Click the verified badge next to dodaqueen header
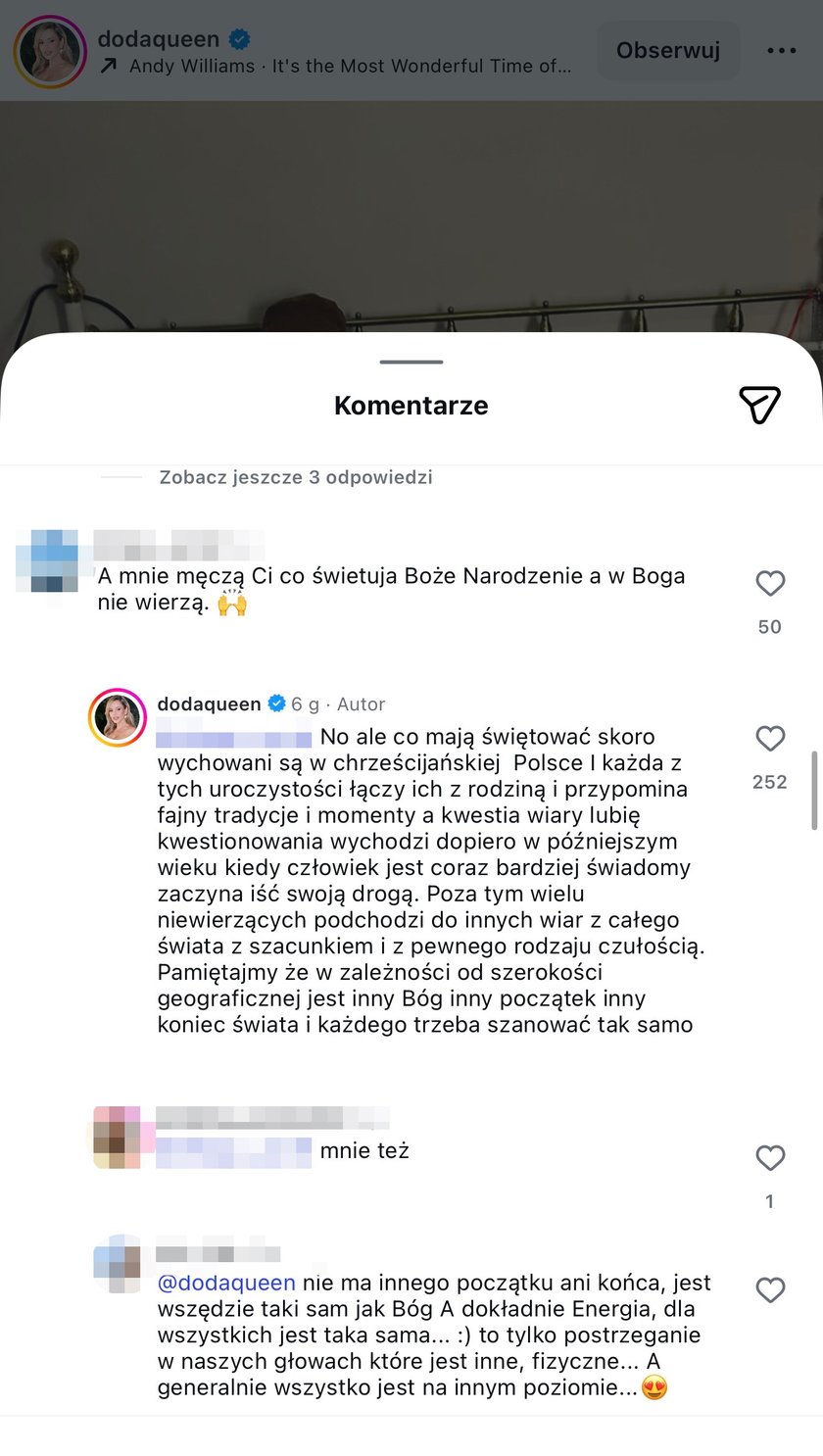 click(239, 39)
